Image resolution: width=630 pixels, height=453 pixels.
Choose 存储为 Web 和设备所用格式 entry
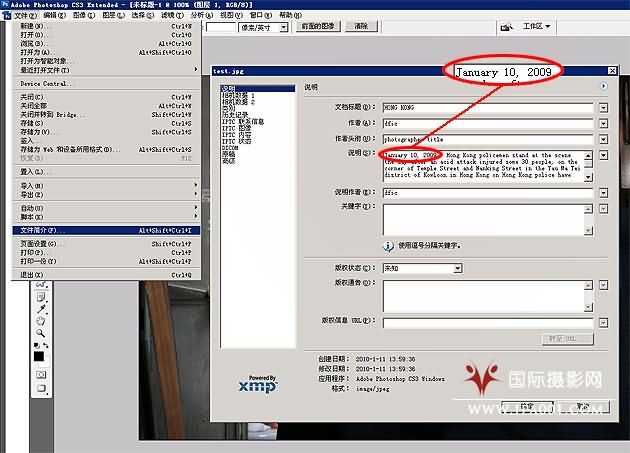(106, 150)
